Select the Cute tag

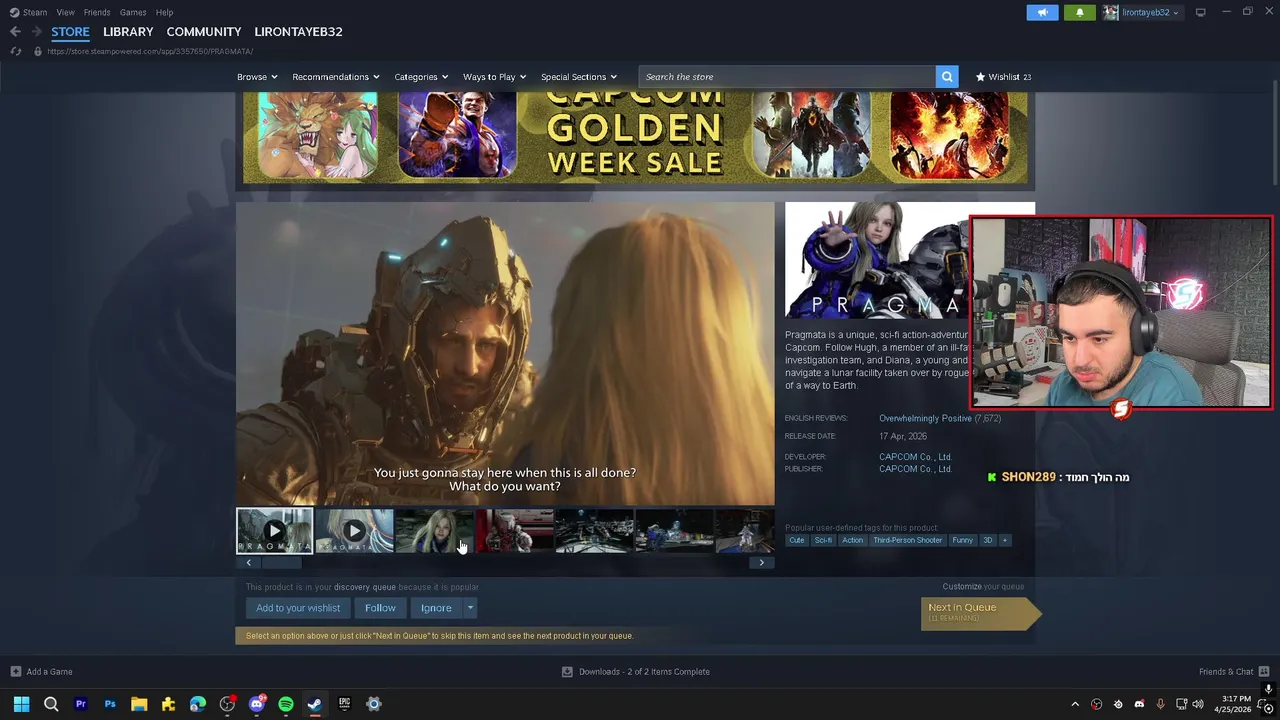coord(796,540)
